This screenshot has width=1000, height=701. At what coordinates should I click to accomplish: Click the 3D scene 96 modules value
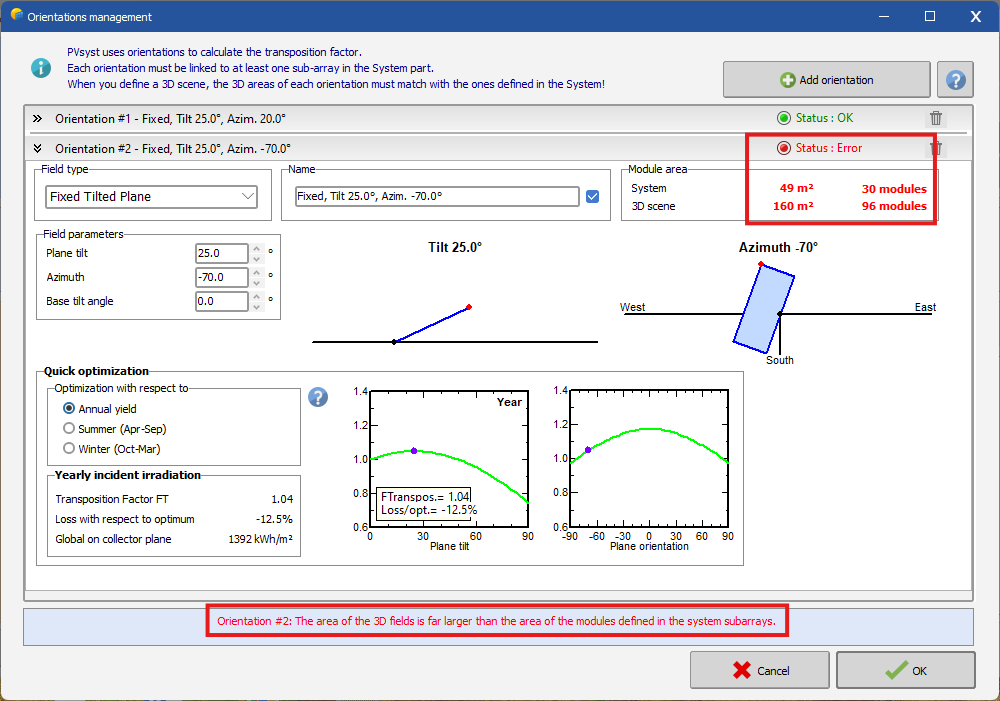click(894, 206)
